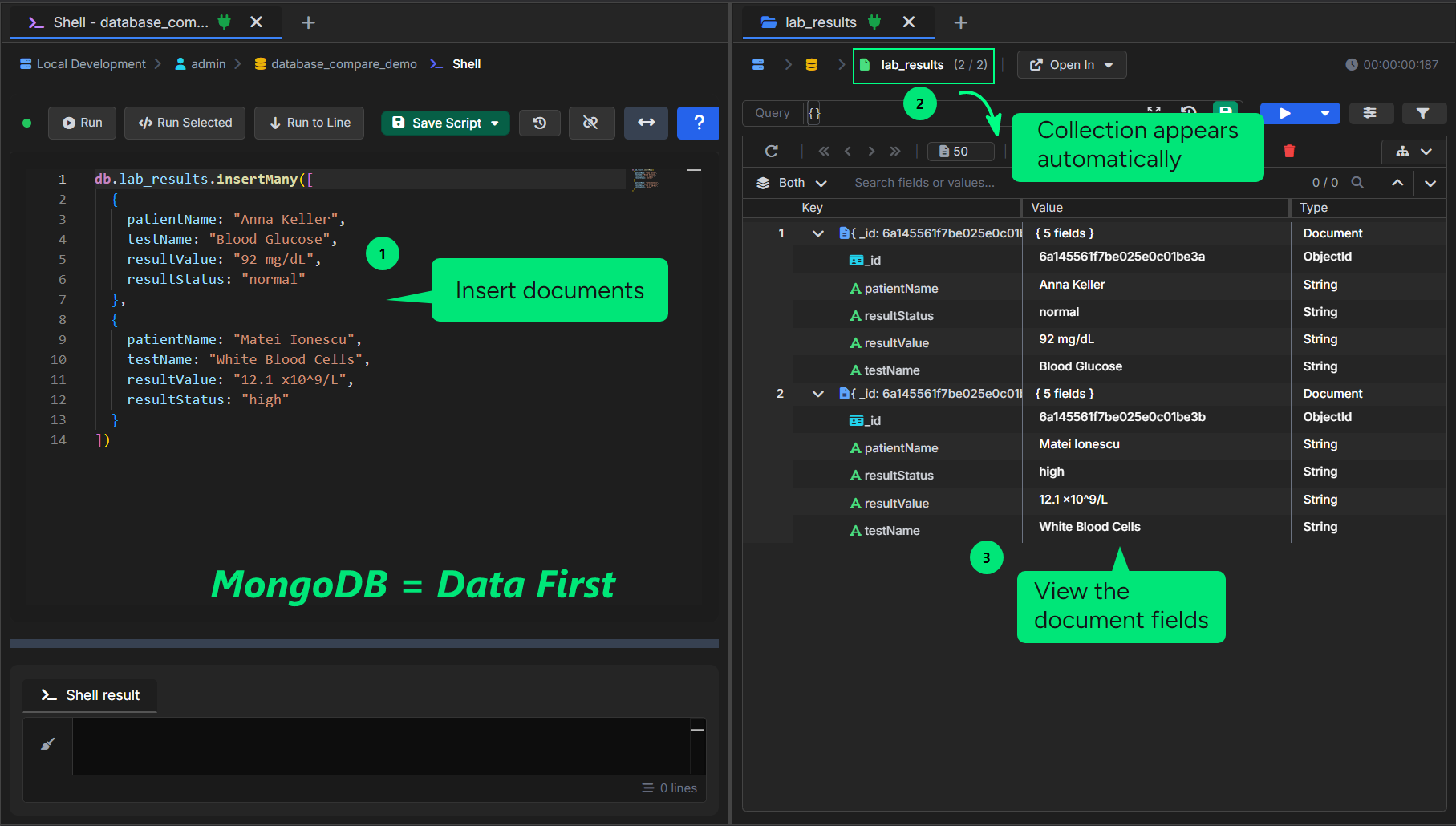Open shell history with the clock icon
Image resolution: width=1456 pixels, height=826 pixels.
pyautogui.click(x=540, y=123)
